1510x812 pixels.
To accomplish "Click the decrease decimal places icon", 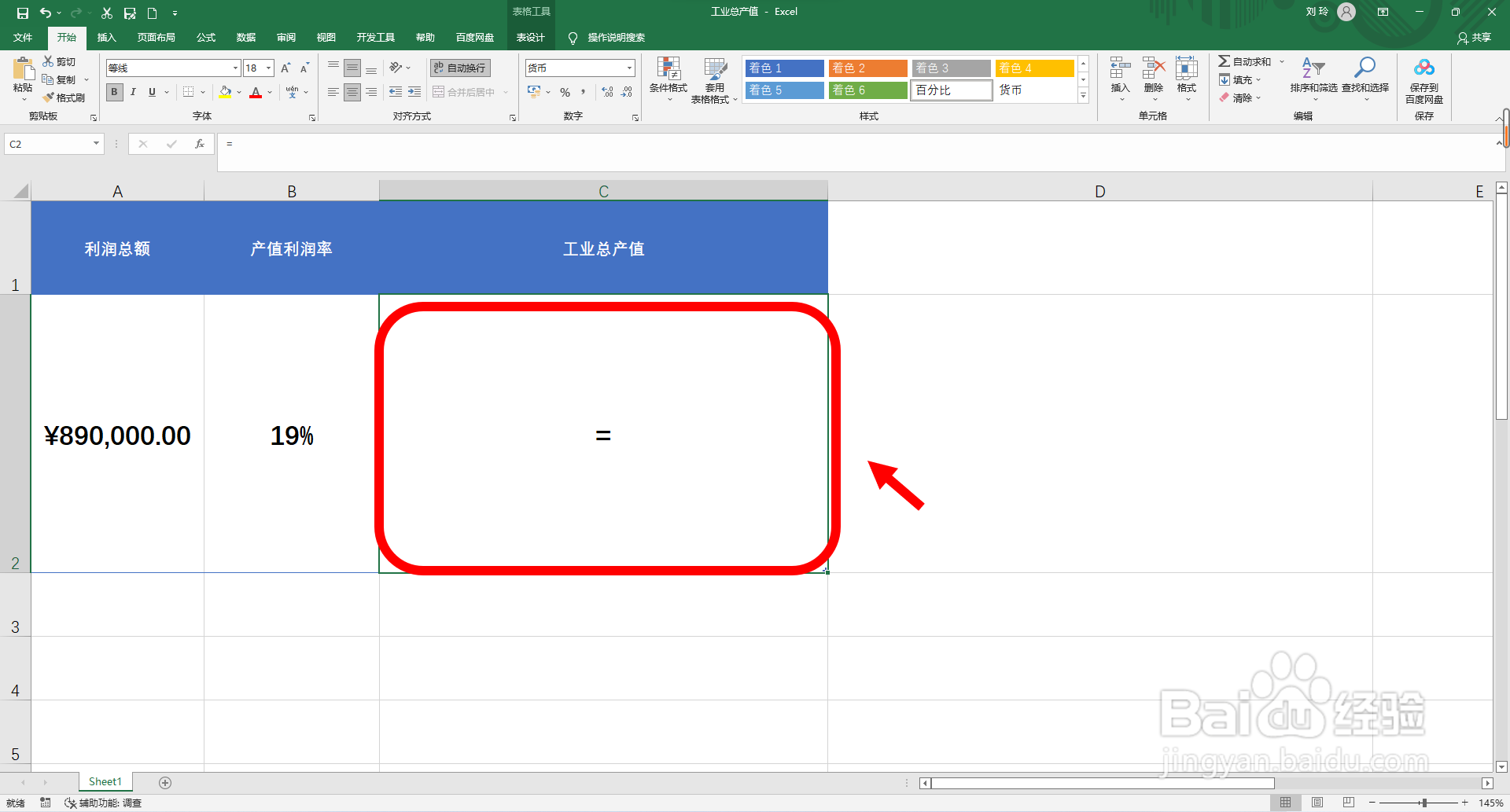I will pos(627,92).
